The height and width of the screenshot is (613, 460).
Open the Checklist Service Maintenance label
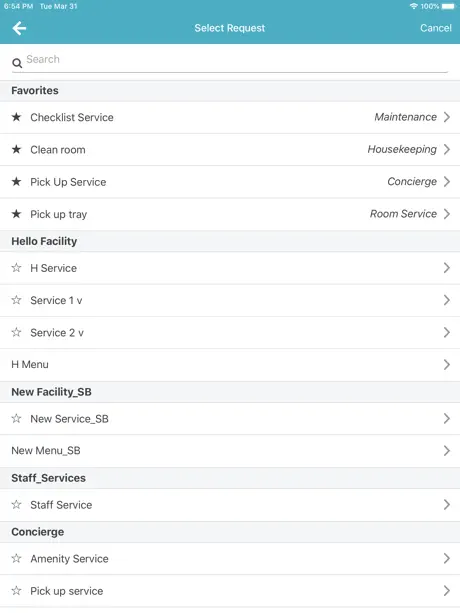[x=405, y=117]
